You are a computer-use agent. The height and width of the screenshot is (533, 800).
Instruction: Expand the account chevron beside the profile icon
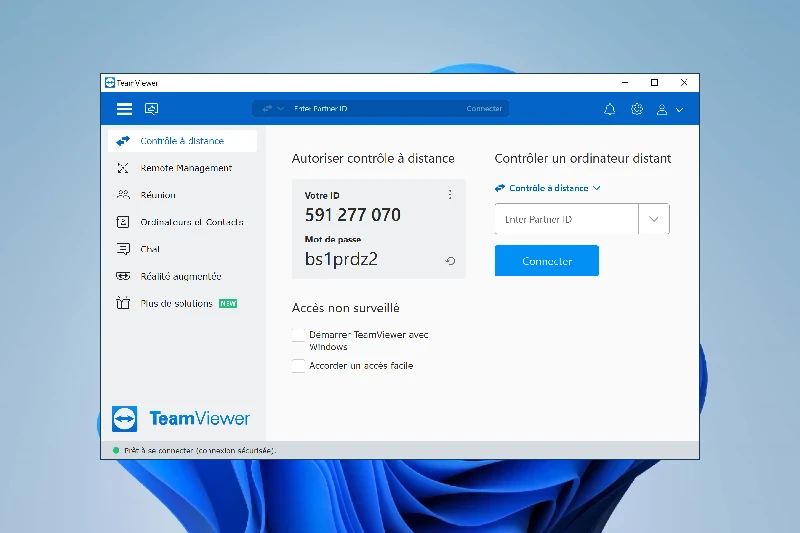coord(680,110)
